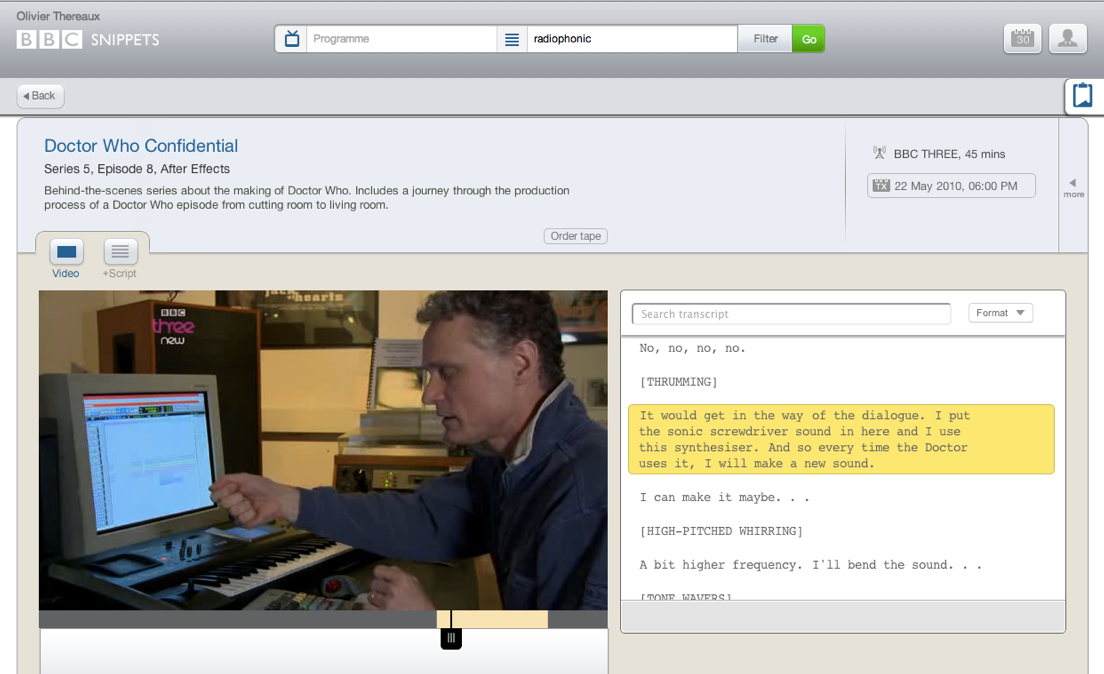Click the transcript lines icon in search bar
The width and height of the screenshot is (1104, 674).
512,39
